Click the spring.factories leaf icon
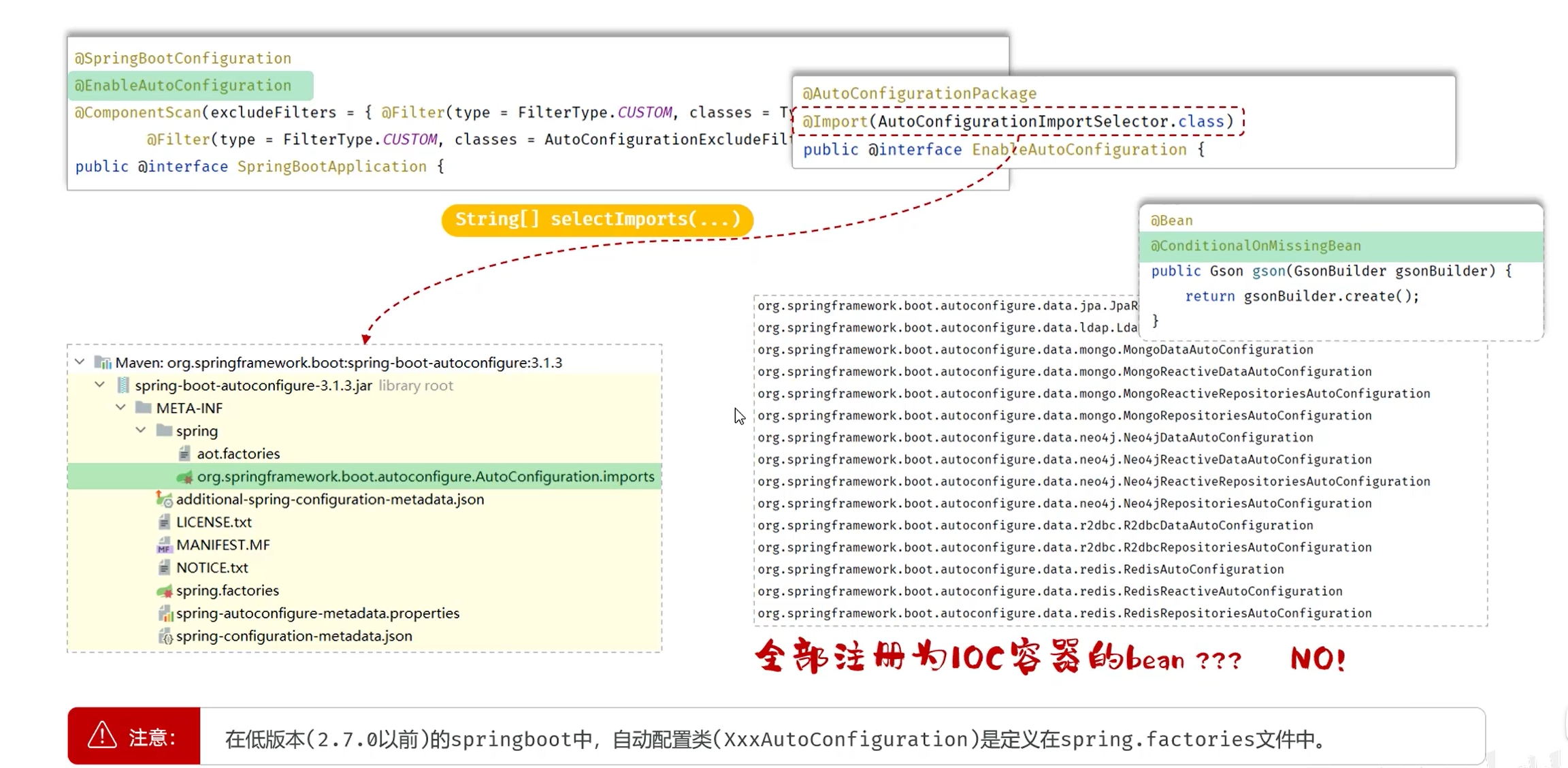This screenshot has width=1568, height=768. click(x=164, y=590)
